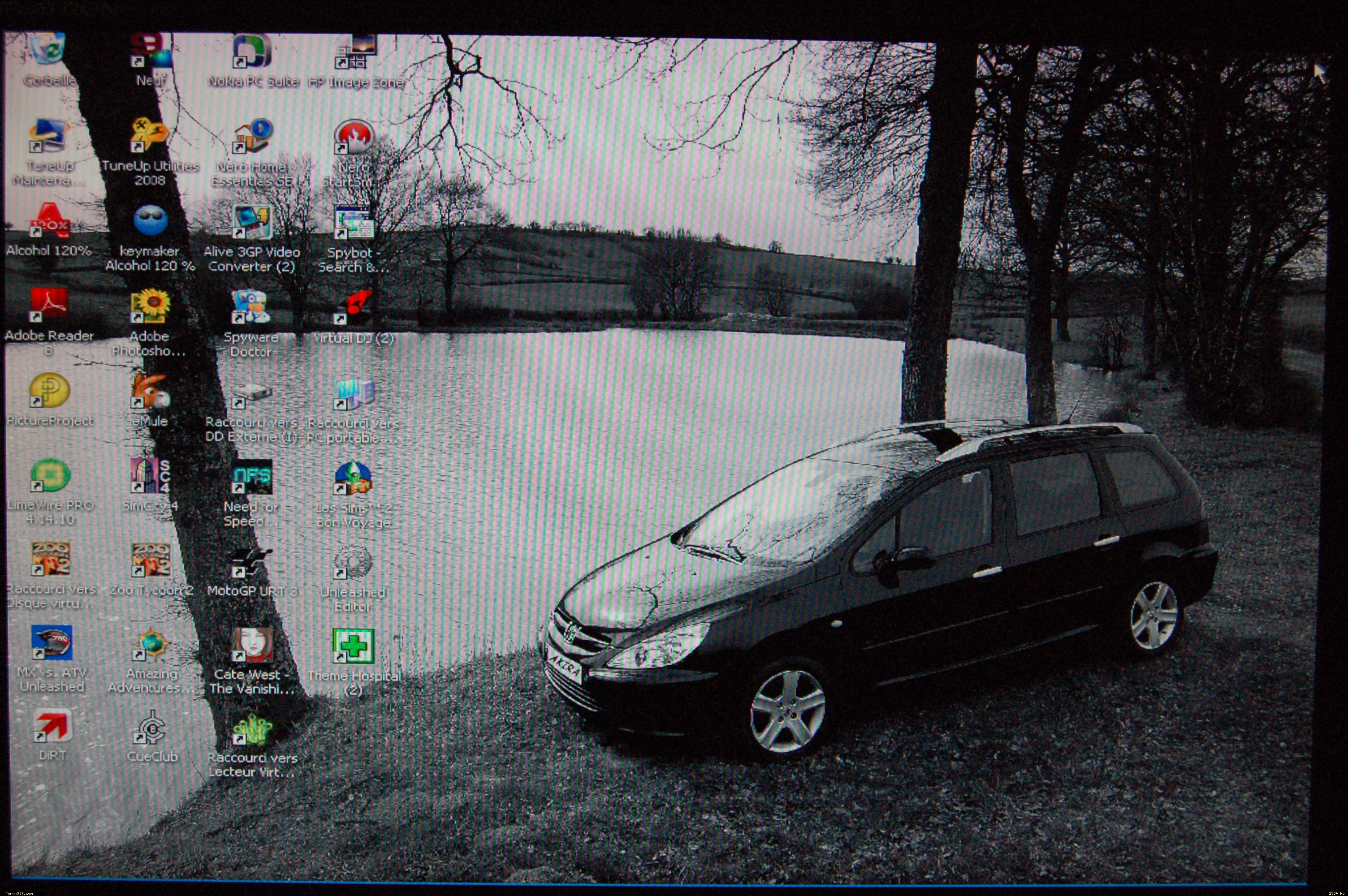Select the eMule desktop icon

(x=150, y=392)
